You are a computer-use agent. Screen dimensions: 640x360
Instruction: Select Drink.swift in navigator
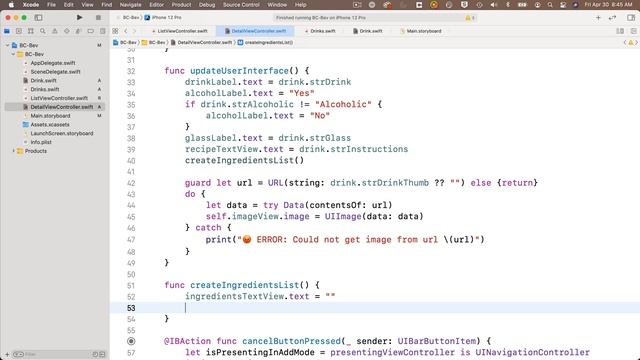pyautogui.click(x=43, y=80)
